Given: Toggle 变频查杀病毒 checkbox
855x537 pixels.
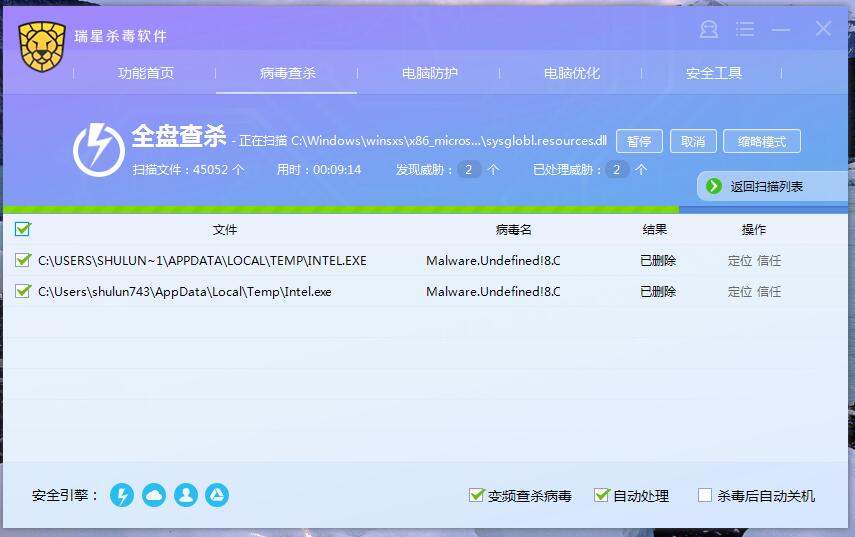Looking at the screenshot, I should tap(477, 495).
